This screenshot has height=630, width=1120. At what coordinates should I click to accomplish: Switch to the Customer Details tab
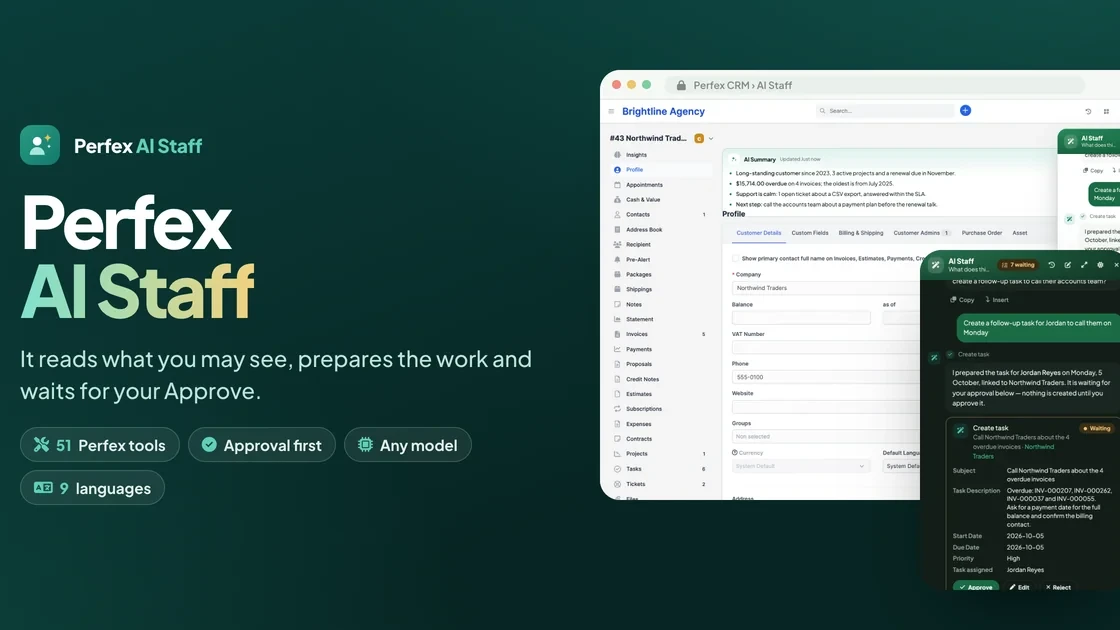click(759, 233)
